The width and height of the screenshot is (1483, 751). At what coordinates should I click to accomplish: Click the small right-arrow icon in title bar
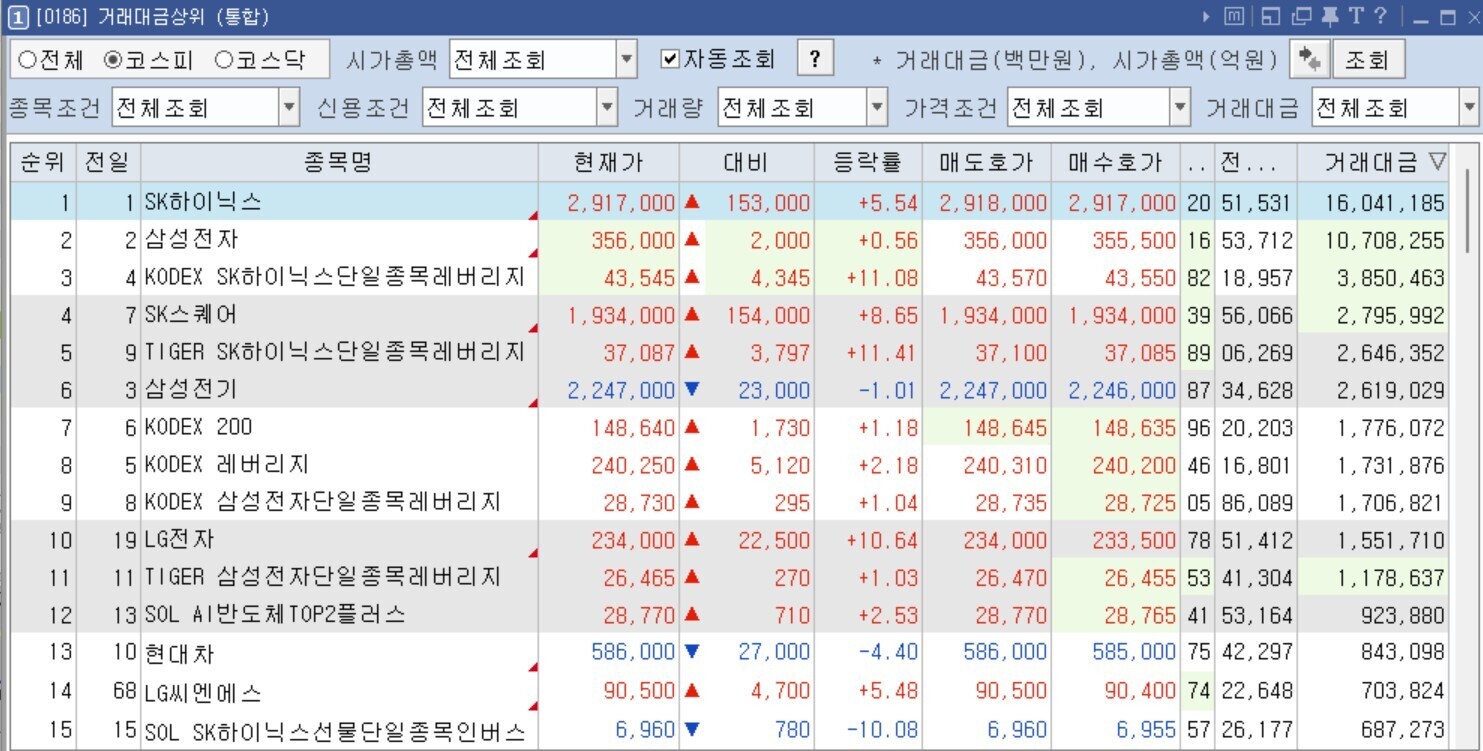(x=1207, y=17)
